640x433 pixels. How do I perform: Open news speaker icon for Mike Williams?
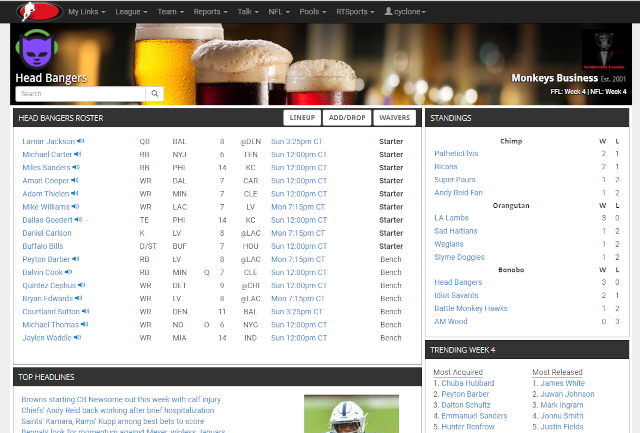75,207
